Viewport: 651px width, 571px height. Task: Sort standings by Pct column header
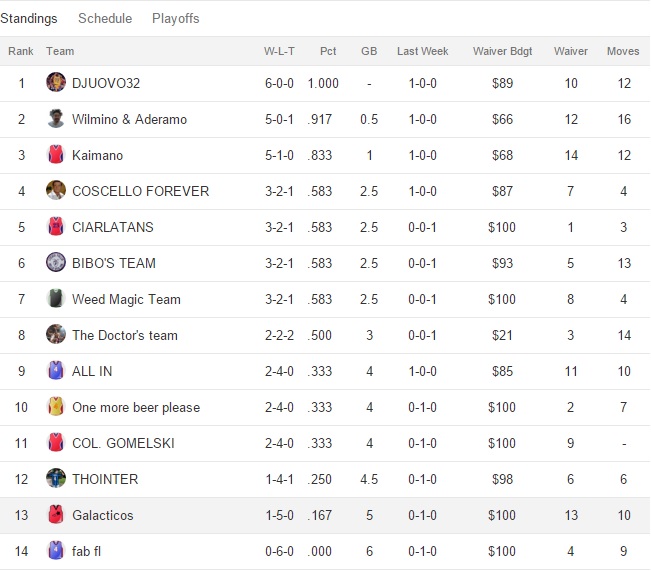(328, 51)
